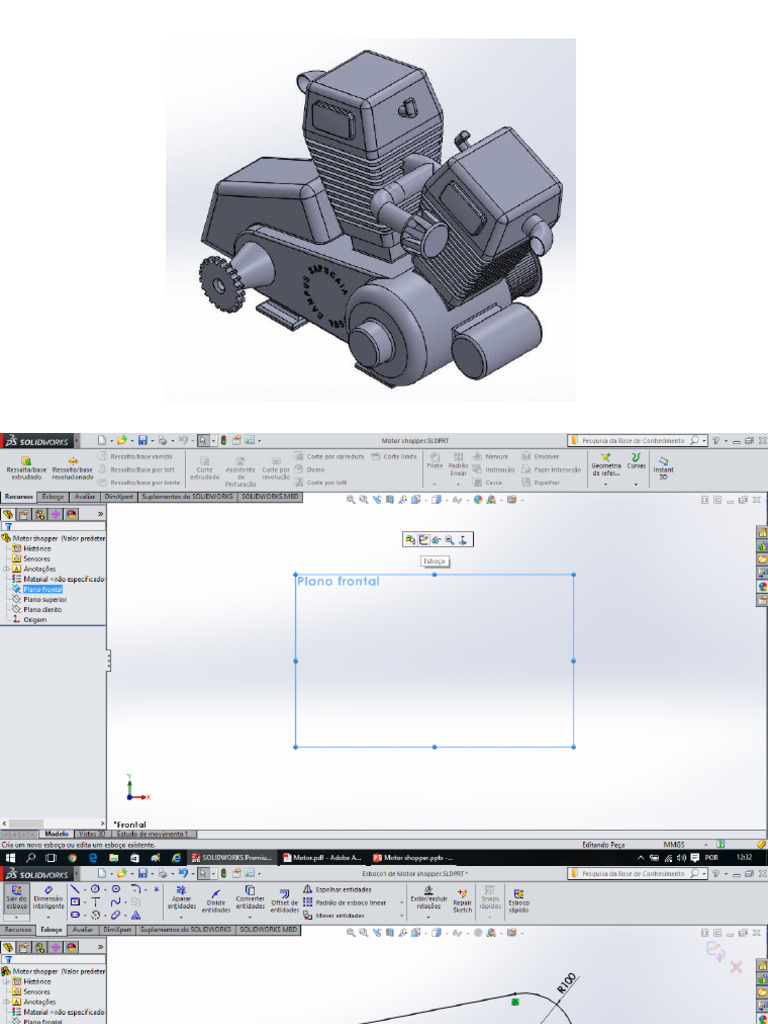Toggle Esboço rápido in the sketch ribbon
This screenshot has width=768, height=1024.
point(519,901)
